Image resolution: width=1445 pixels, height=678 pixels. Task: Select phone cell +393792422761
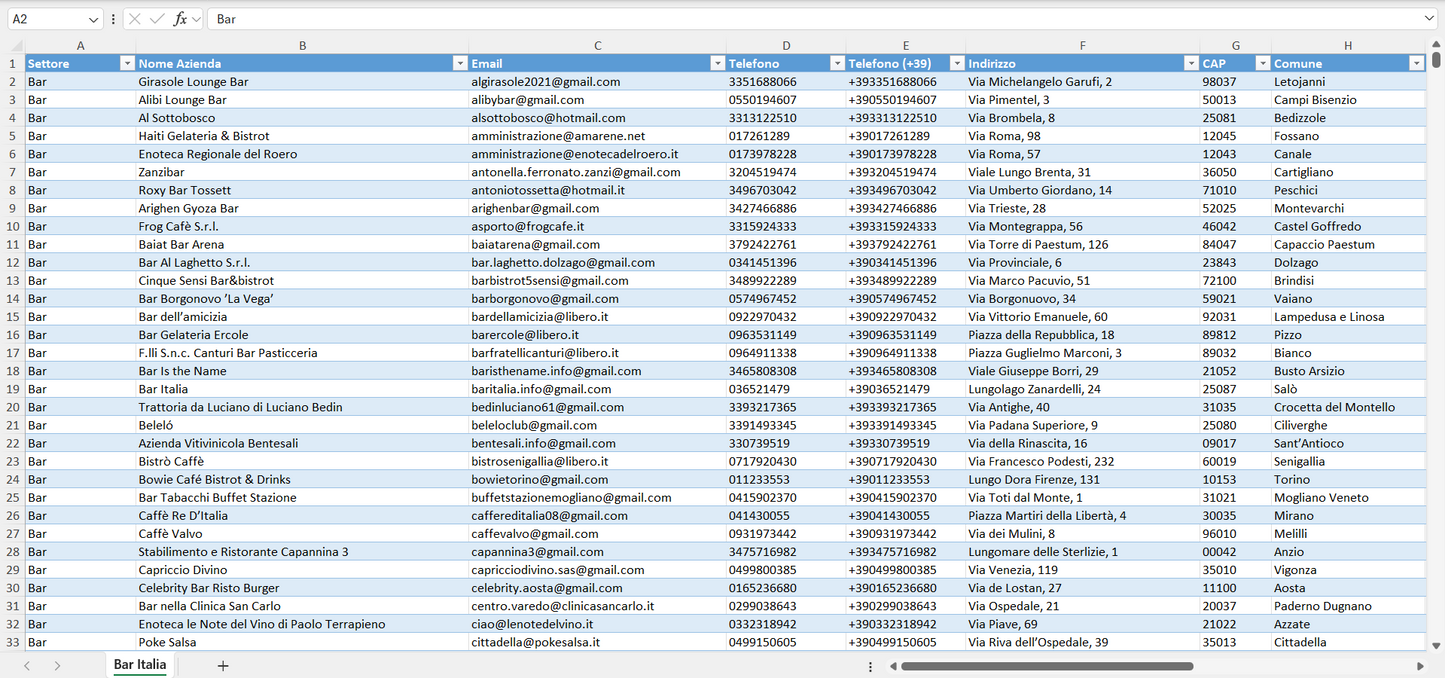pos(906,244)
